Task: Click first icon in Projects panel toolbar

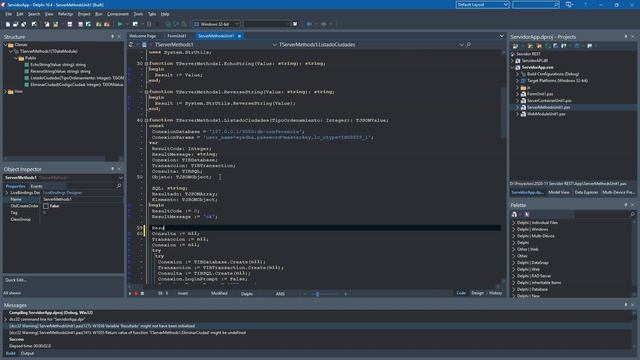Action: [x=515, y=46]
